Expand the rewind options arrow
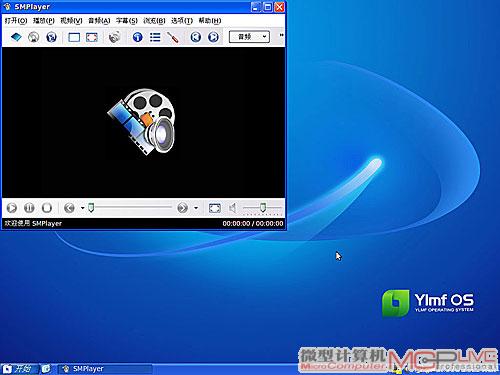The height and width of the screenshot is (375, 500). (82, 208)
